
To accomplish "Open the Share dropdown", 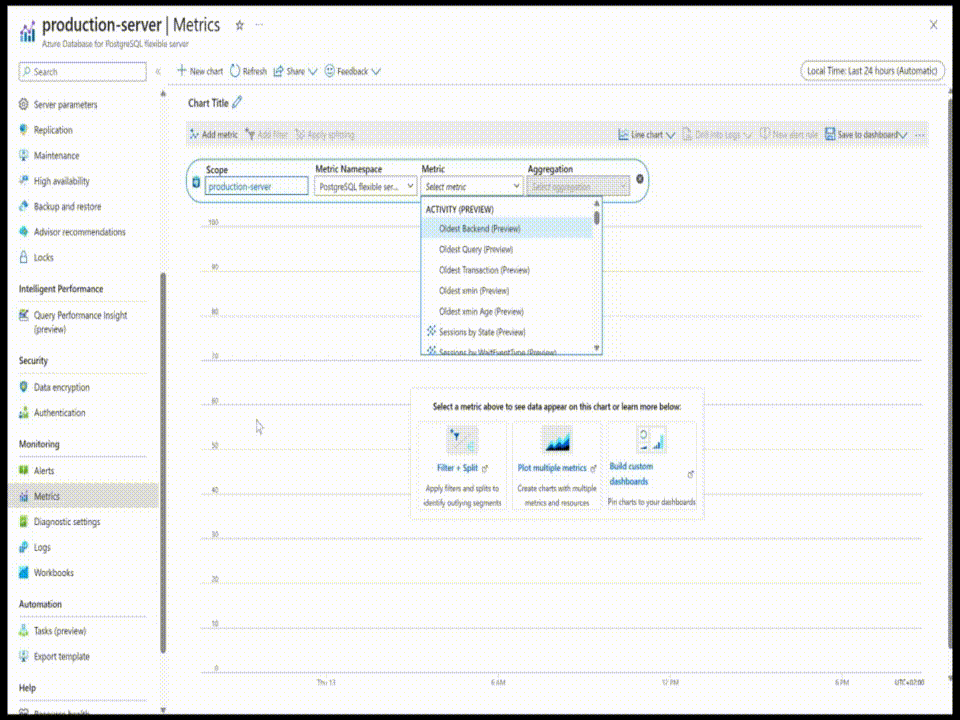I will coord(295,71).
